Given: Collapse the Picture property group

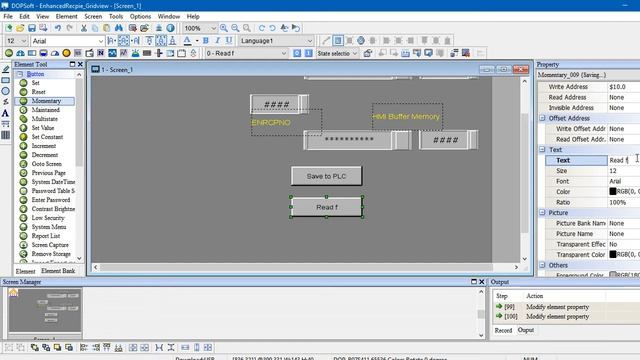Looking at the screenshot, I should 542,213.
